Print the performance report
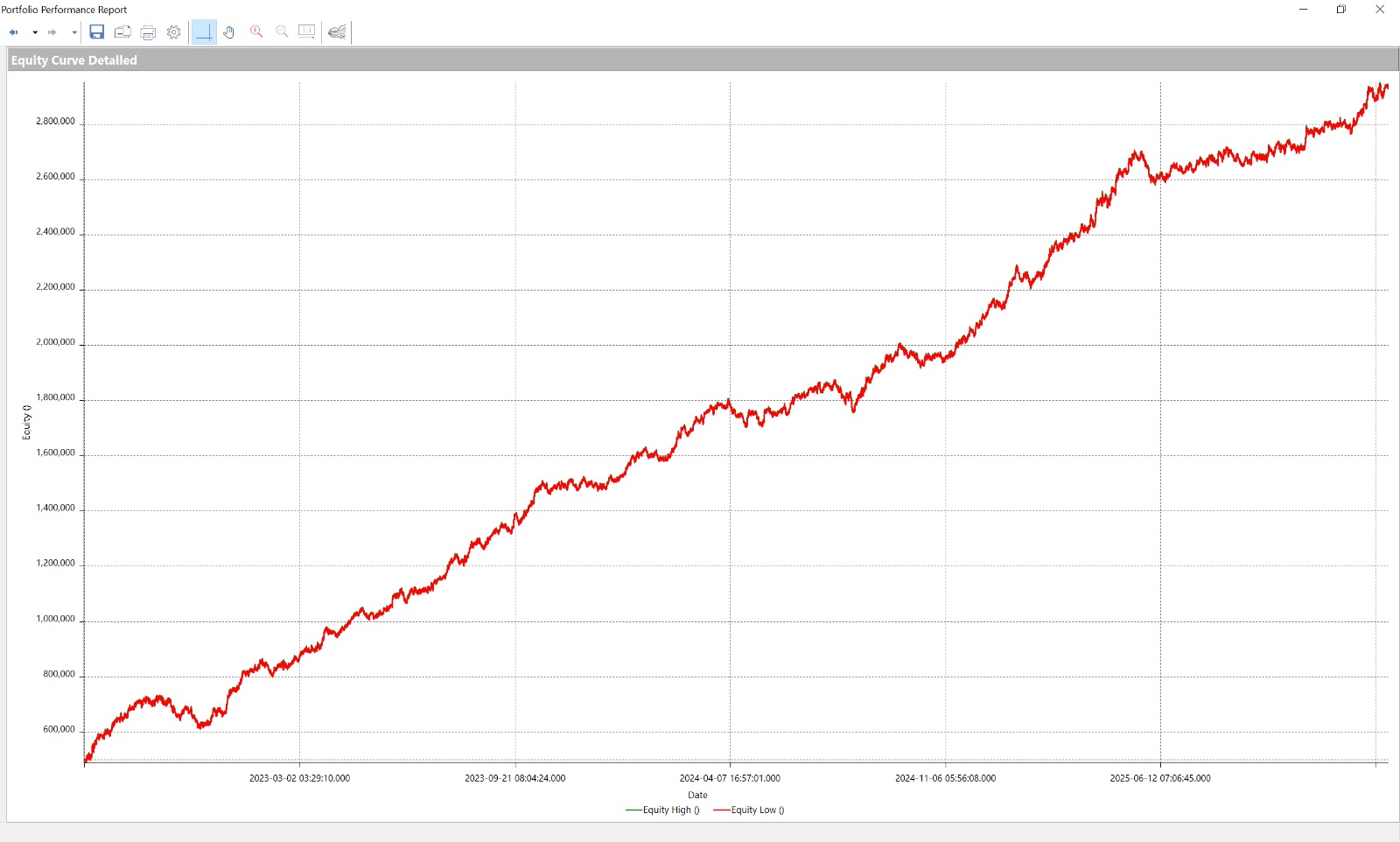Screen dimensions: 1400x842 pos(148,32)
